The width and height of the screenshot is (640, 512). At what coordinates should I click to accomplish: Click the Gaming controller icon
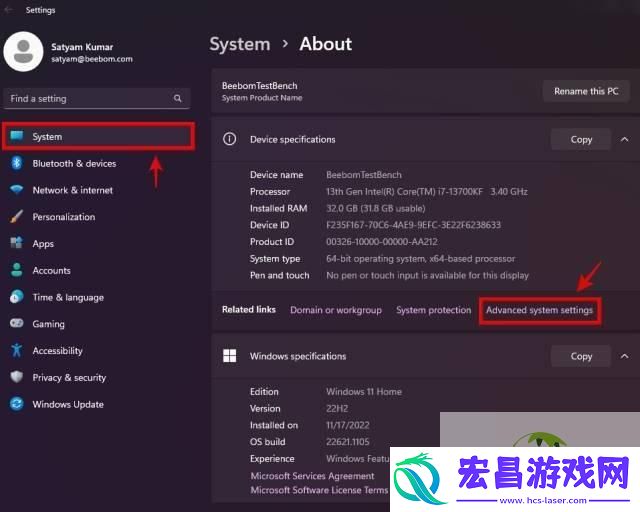(17, 323)
